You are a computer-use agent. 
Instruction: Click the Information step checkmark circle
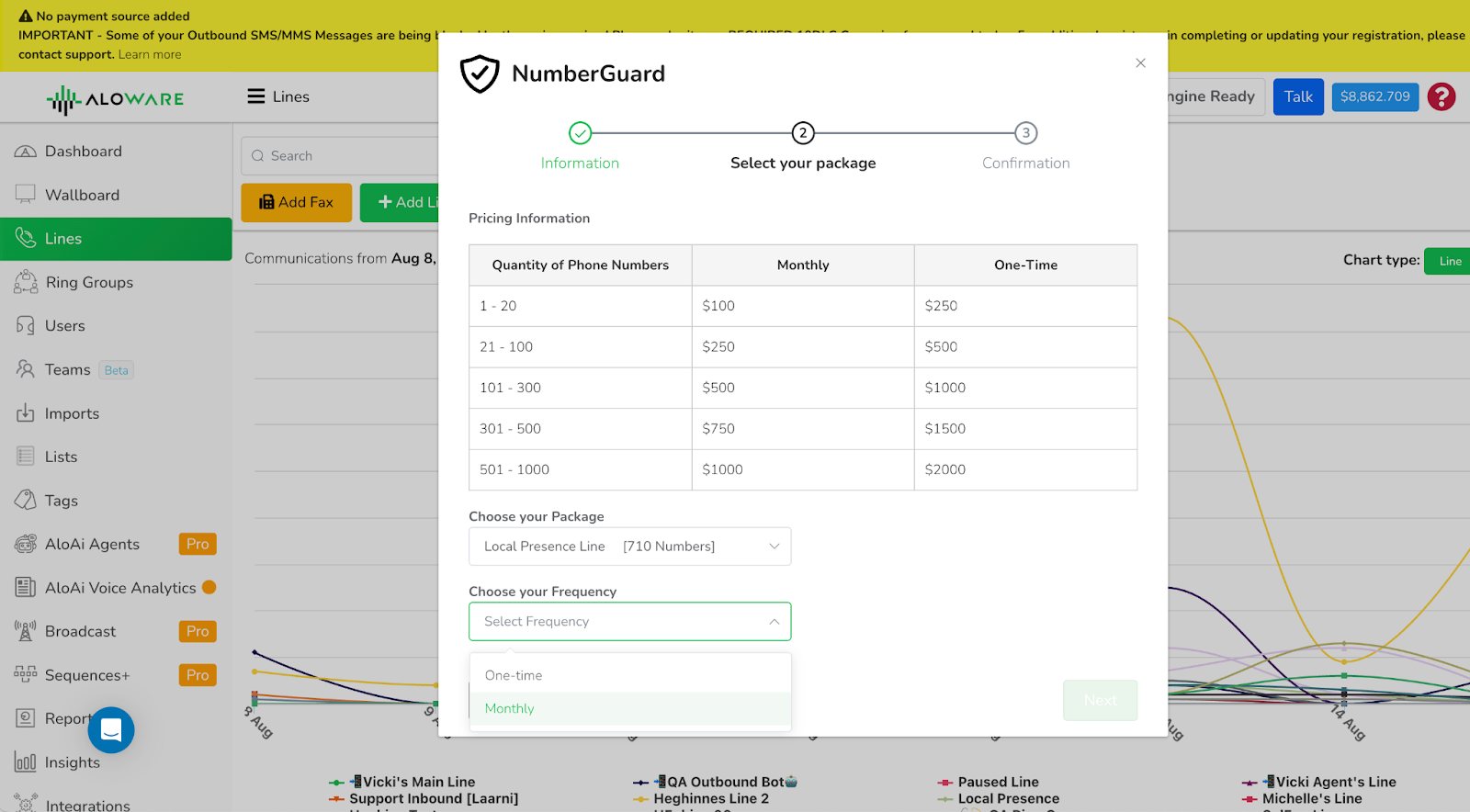point(580,133)
